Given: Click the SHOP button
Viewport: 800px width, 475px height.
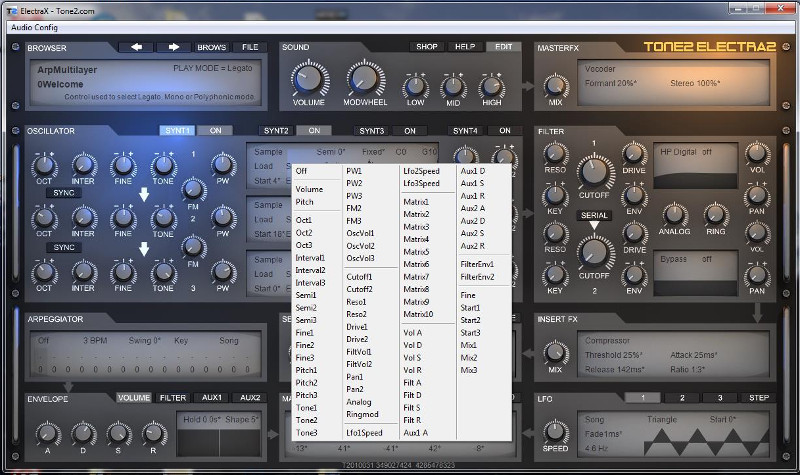Looking at the screenshot, I should (427, 46).
